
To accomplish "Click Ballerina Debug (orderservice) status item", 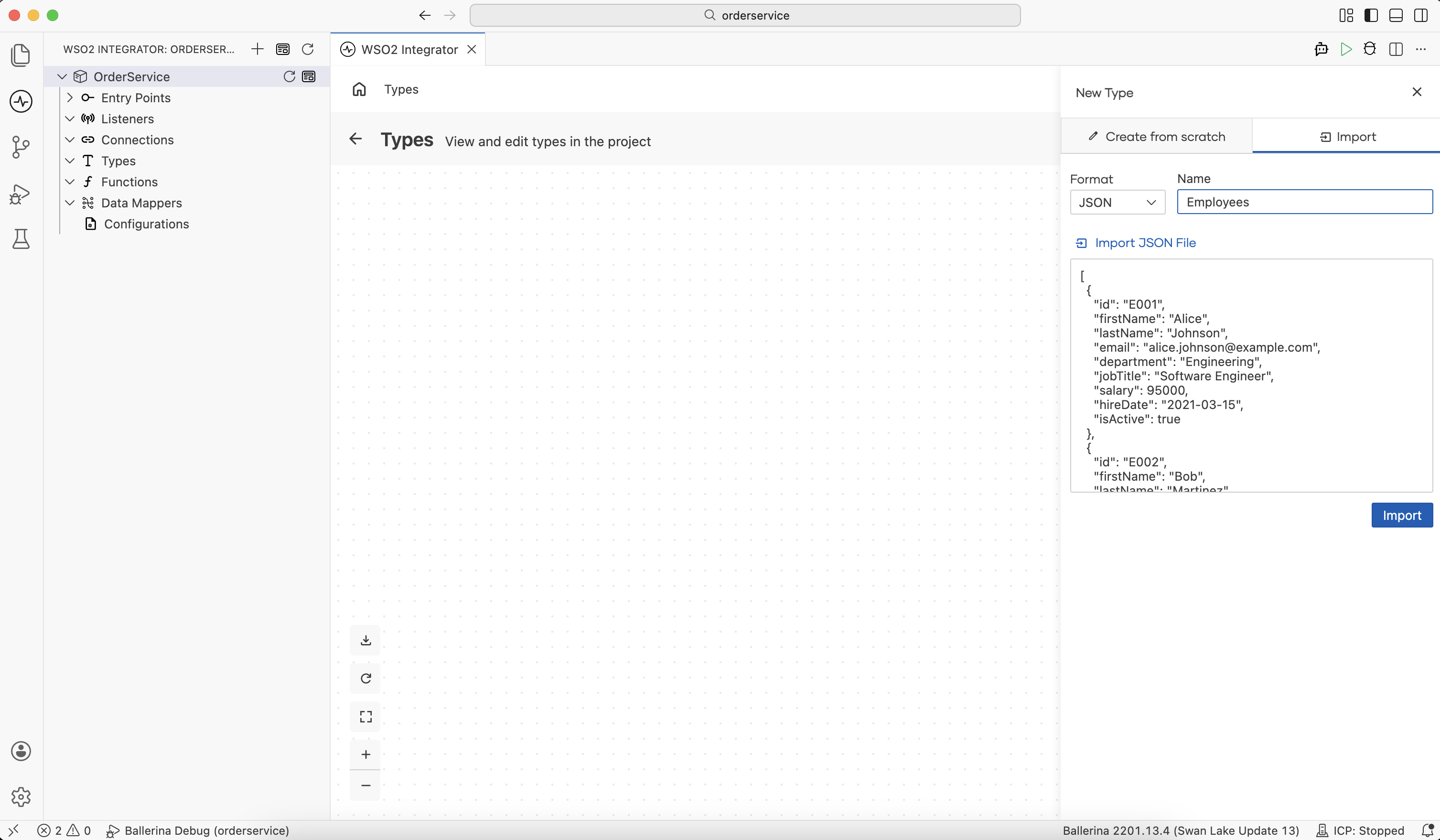I will pos(198,830).
